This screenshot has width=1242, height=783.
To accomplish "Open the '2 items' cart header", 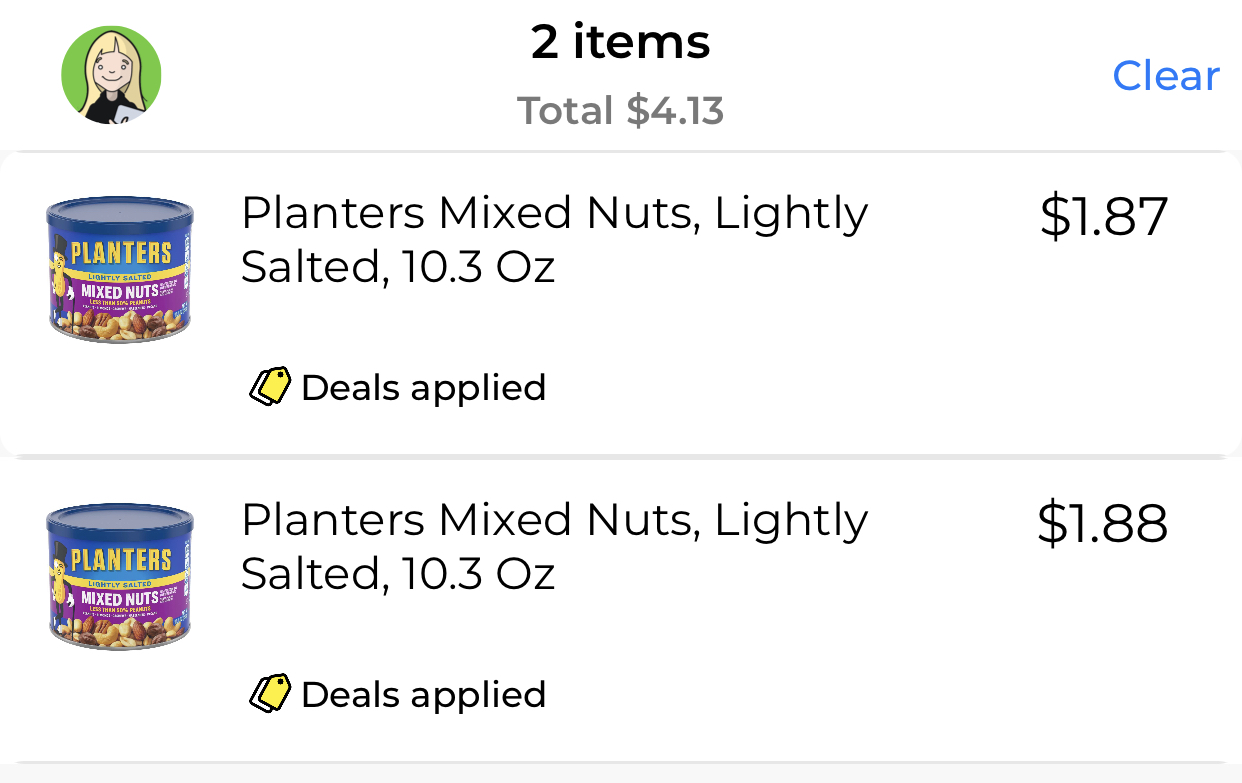I will click(x=621, y=41).
